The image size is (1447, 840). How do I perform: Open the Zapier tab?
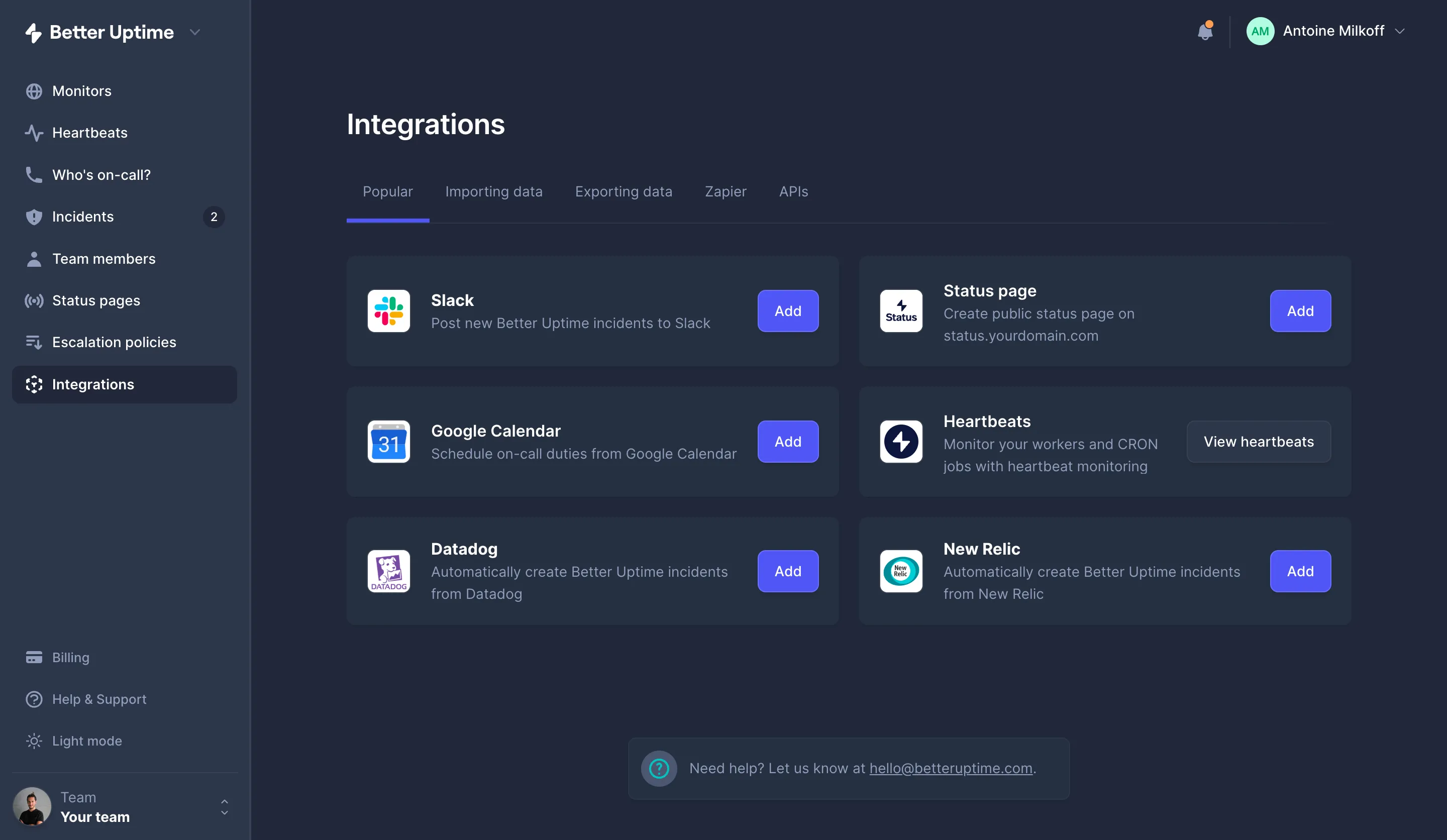[725, 192]
